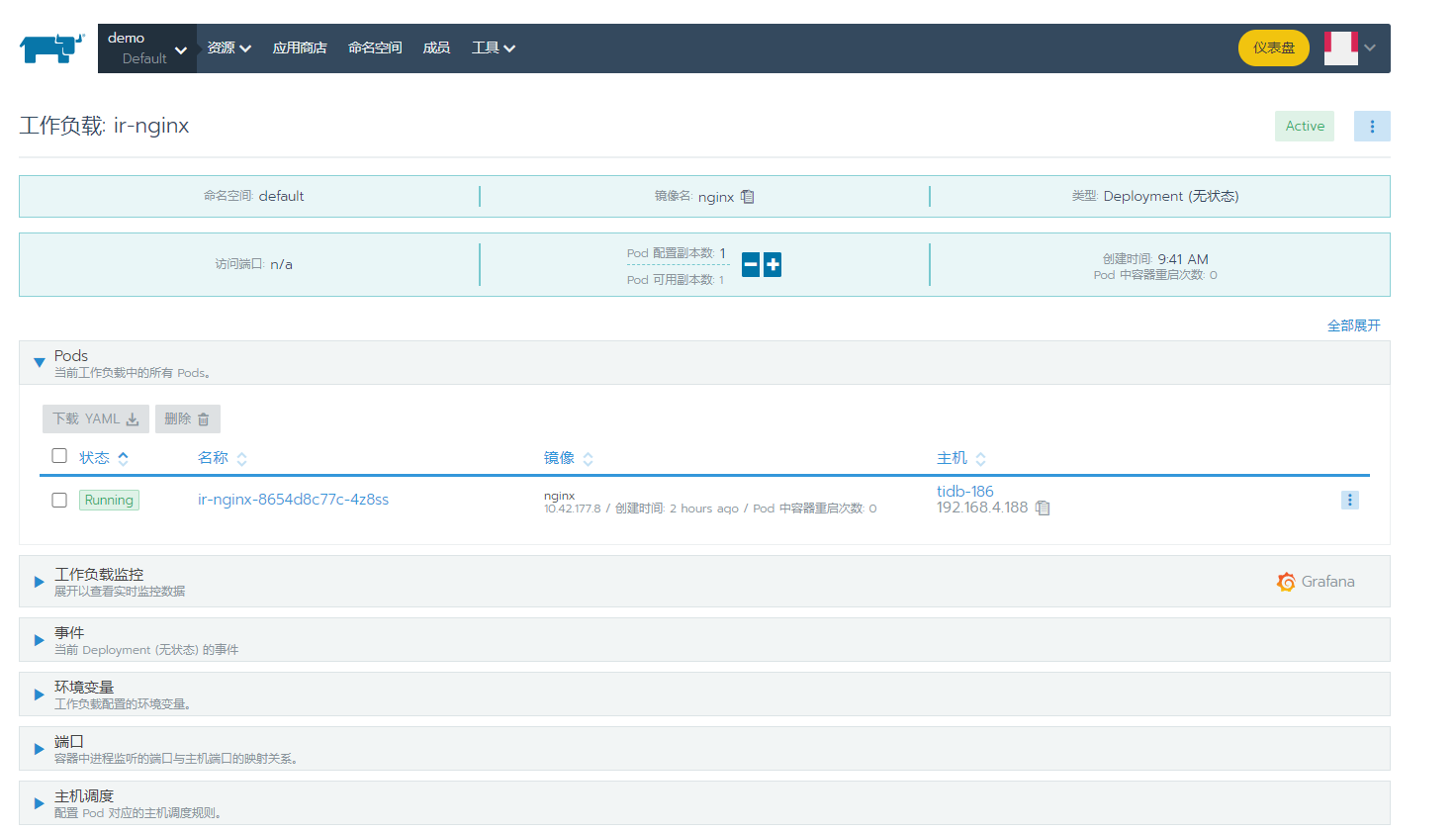This screenshot has width=1456, height=833.
Task: Click the Rancher cow logo
Action: (x=51, y=47)
